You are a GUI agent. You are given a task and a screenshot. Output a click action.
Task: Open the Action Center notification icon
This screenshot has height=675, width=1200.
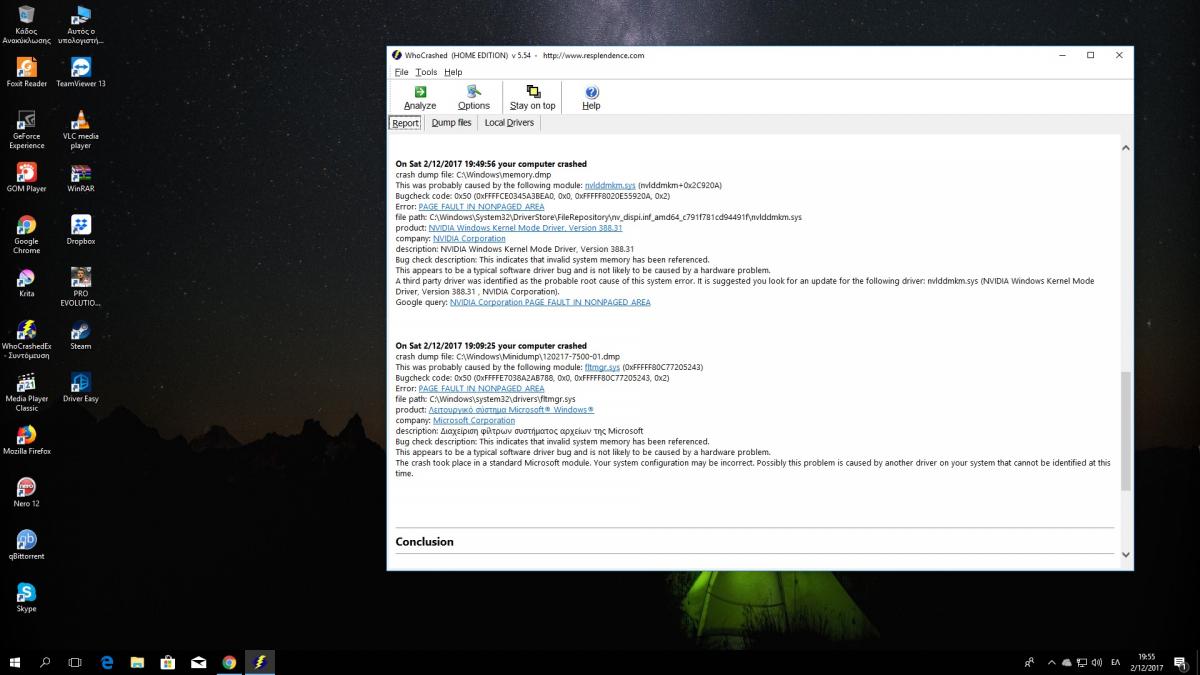point(1181,662)
